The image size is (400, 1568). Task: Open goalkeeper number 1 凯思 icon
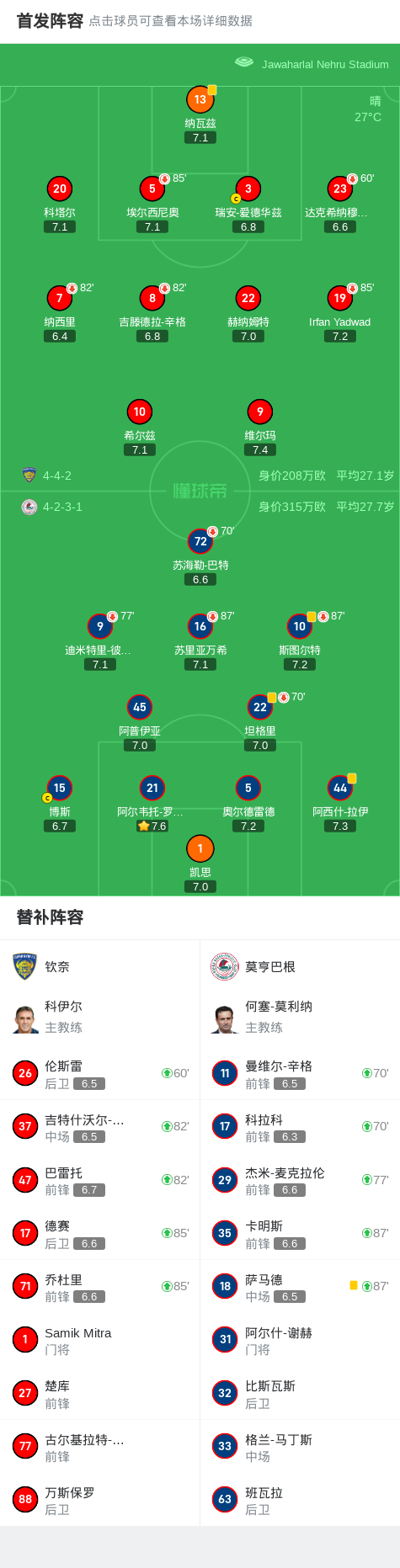tap(200, 848)
